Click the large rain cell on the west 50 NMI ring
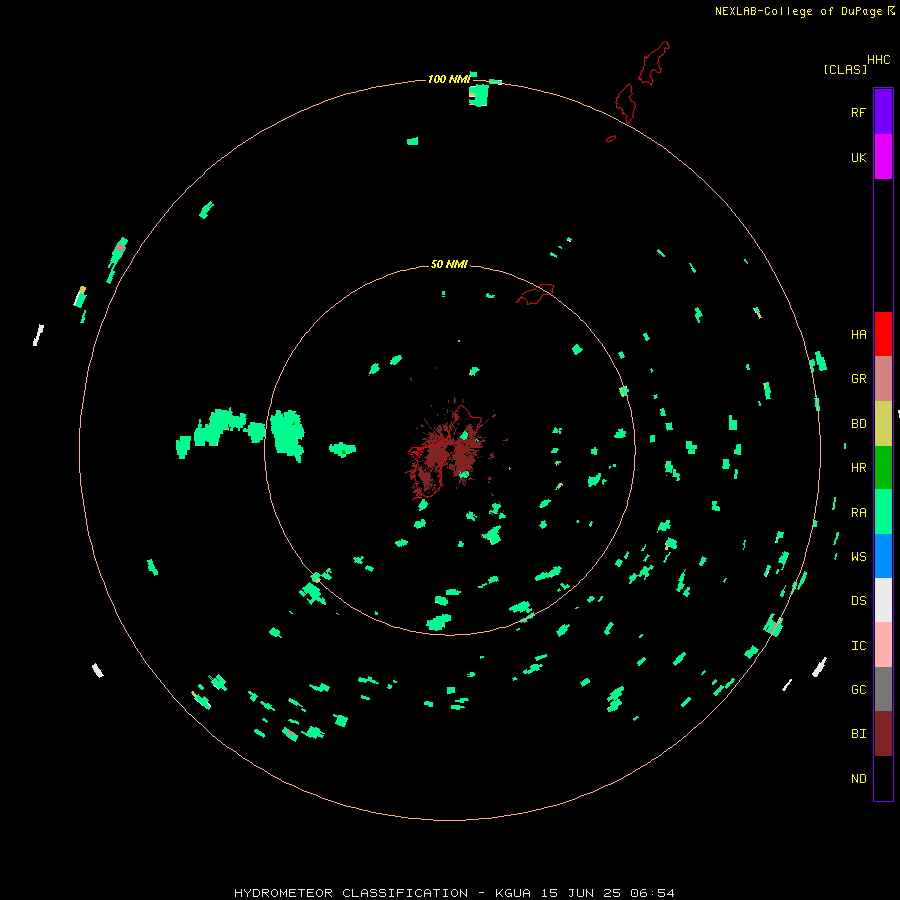Screen dimensions: 900x900 287,434
